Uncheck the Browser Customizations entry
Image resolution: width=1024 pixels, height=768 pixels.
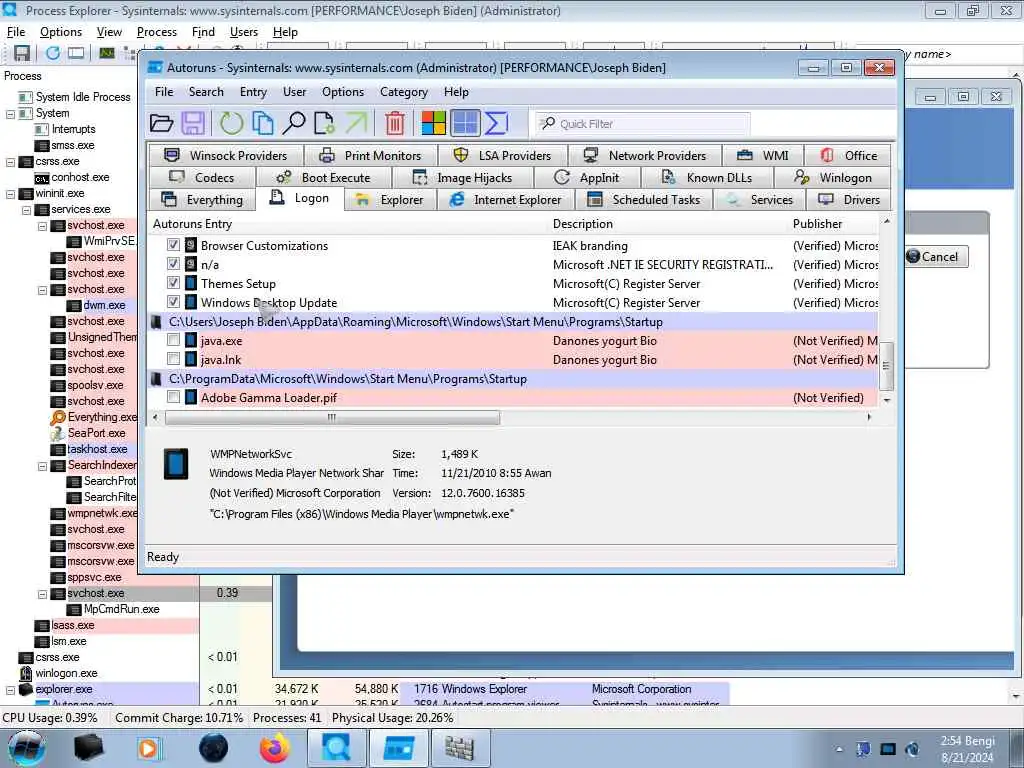point(173,245)
